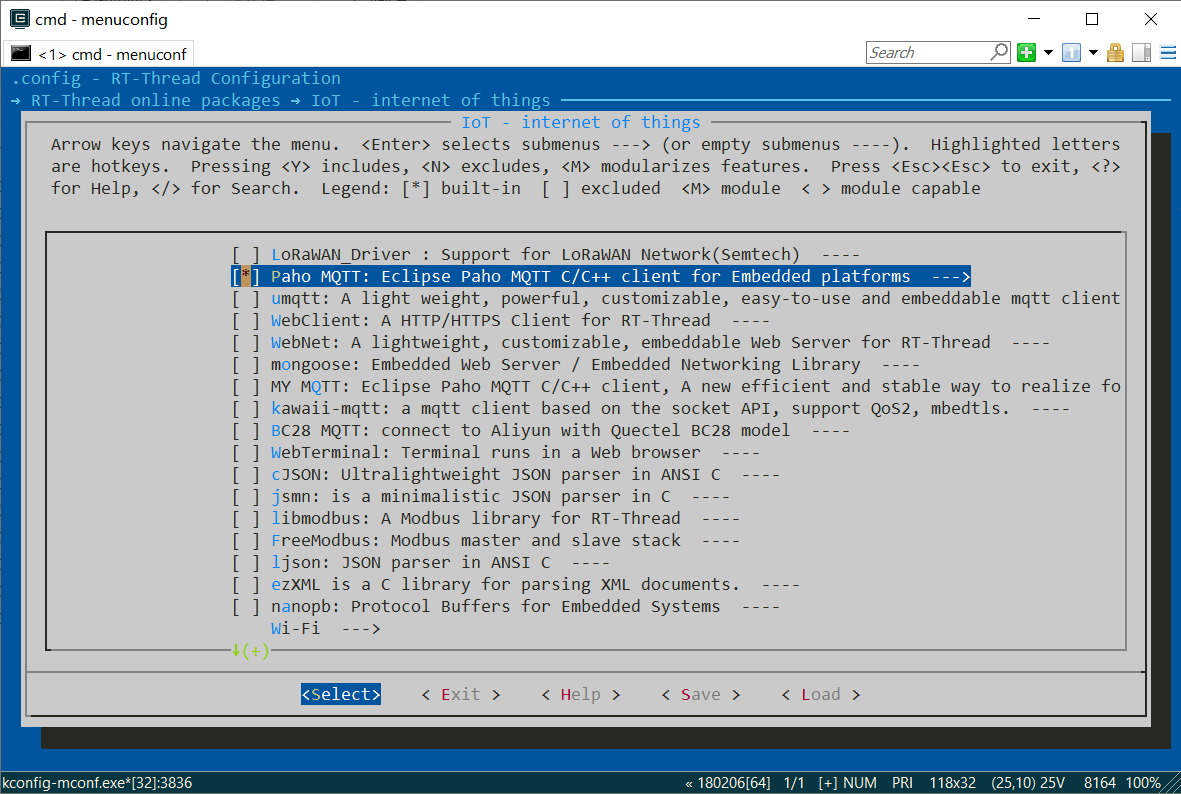The image size is (1181, 794).
Task: Toggle the WebNet checkbox
Action: (246, 342)
